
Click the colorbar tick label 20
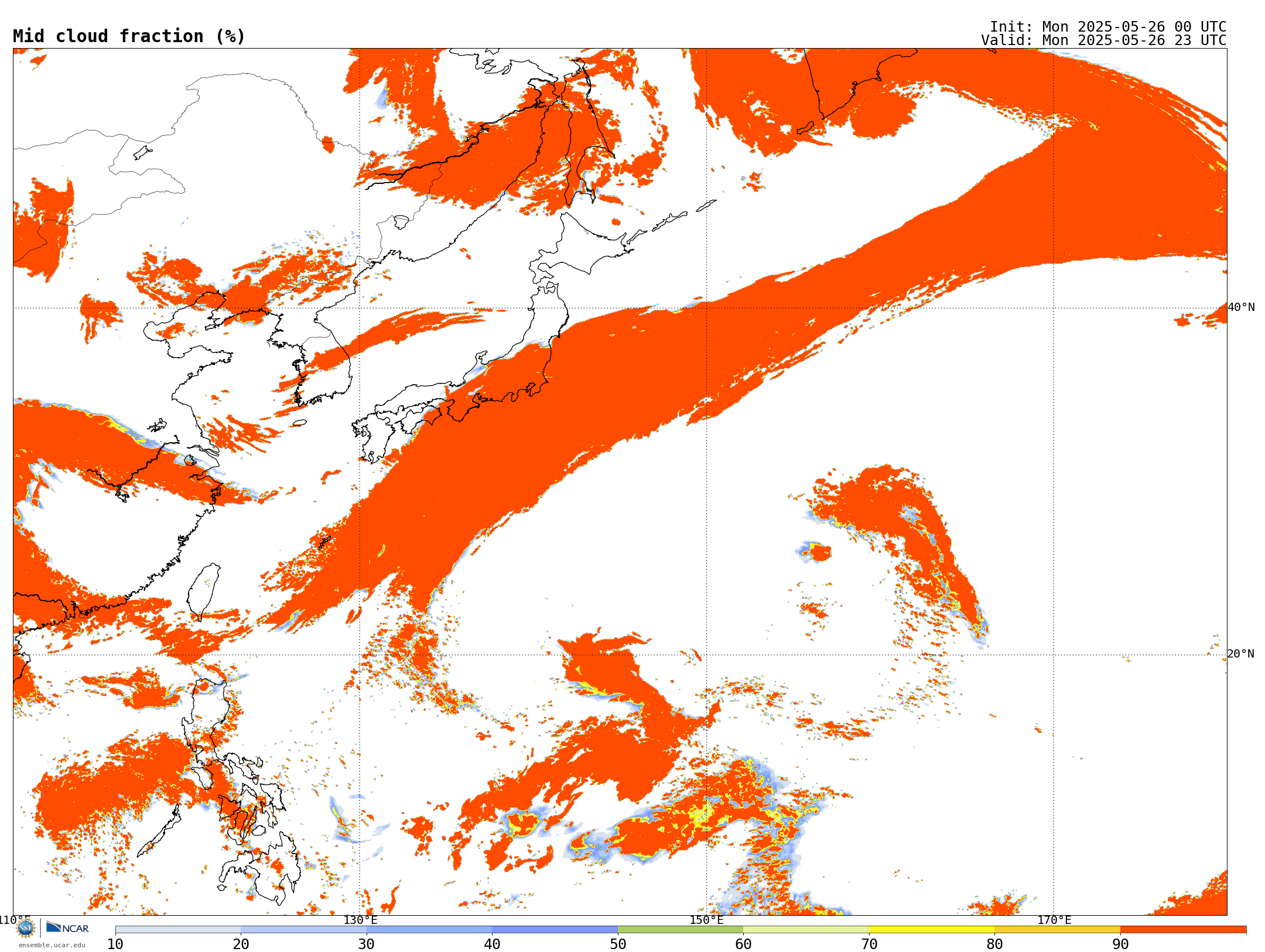(241, 944)
